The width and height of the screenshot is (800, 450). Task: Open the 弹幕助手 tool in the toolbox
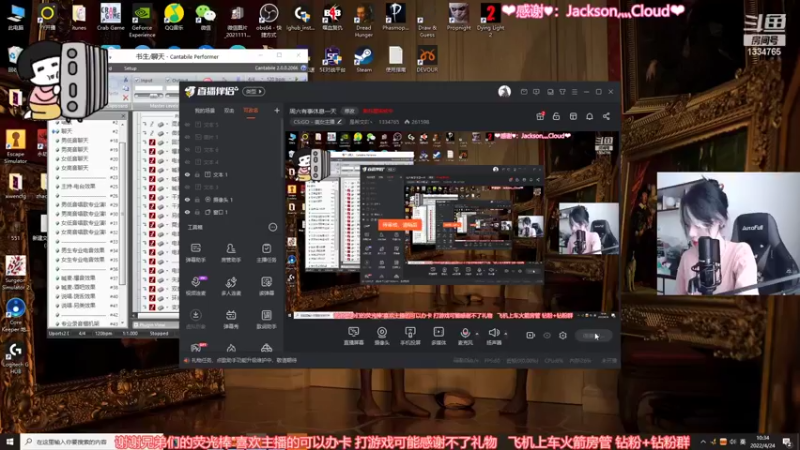195,253
